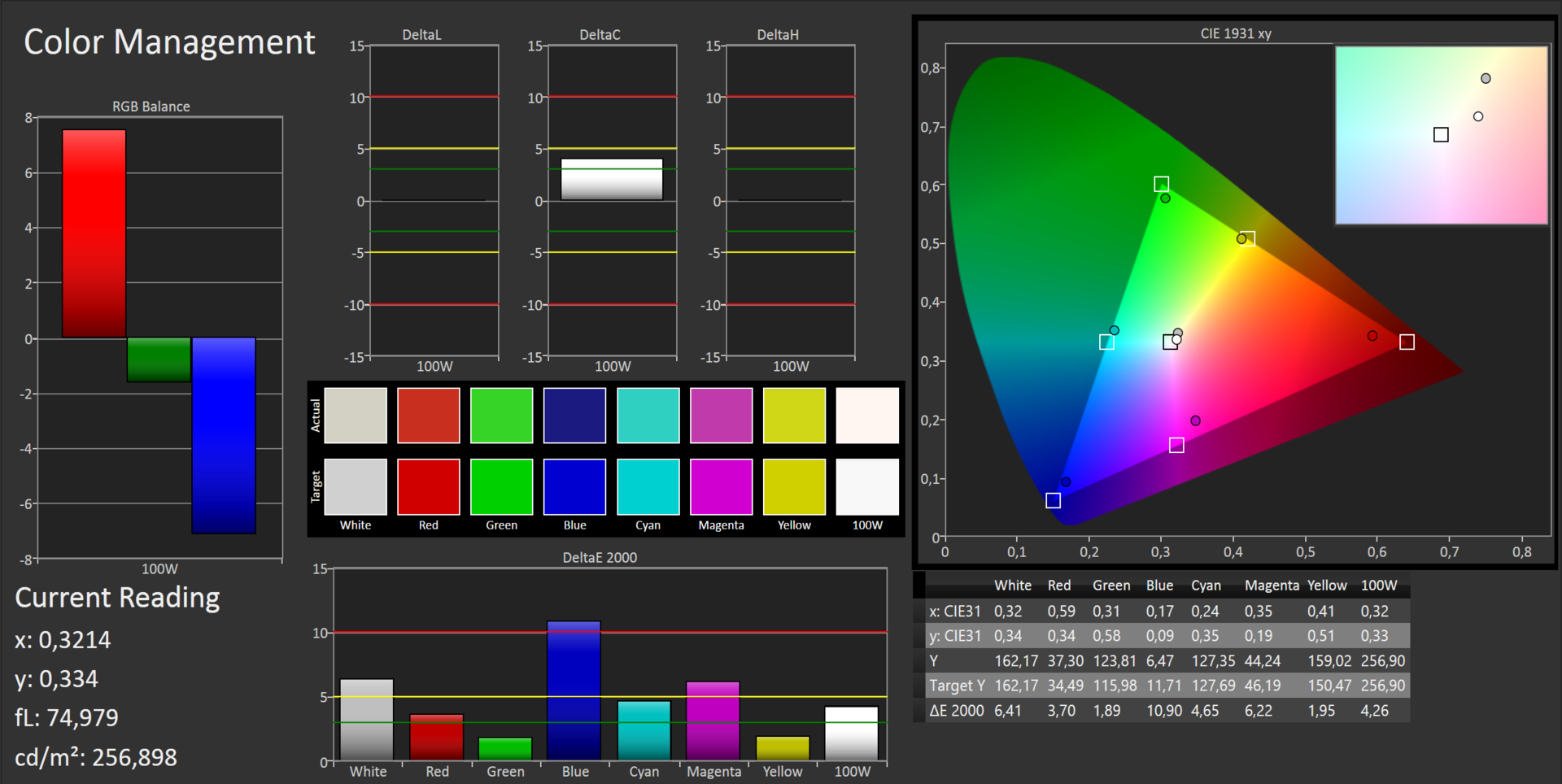Click the measured magenta point circle on CIE diagram
This screenshot has width=1562, height=784.
tap(1196, 420)
